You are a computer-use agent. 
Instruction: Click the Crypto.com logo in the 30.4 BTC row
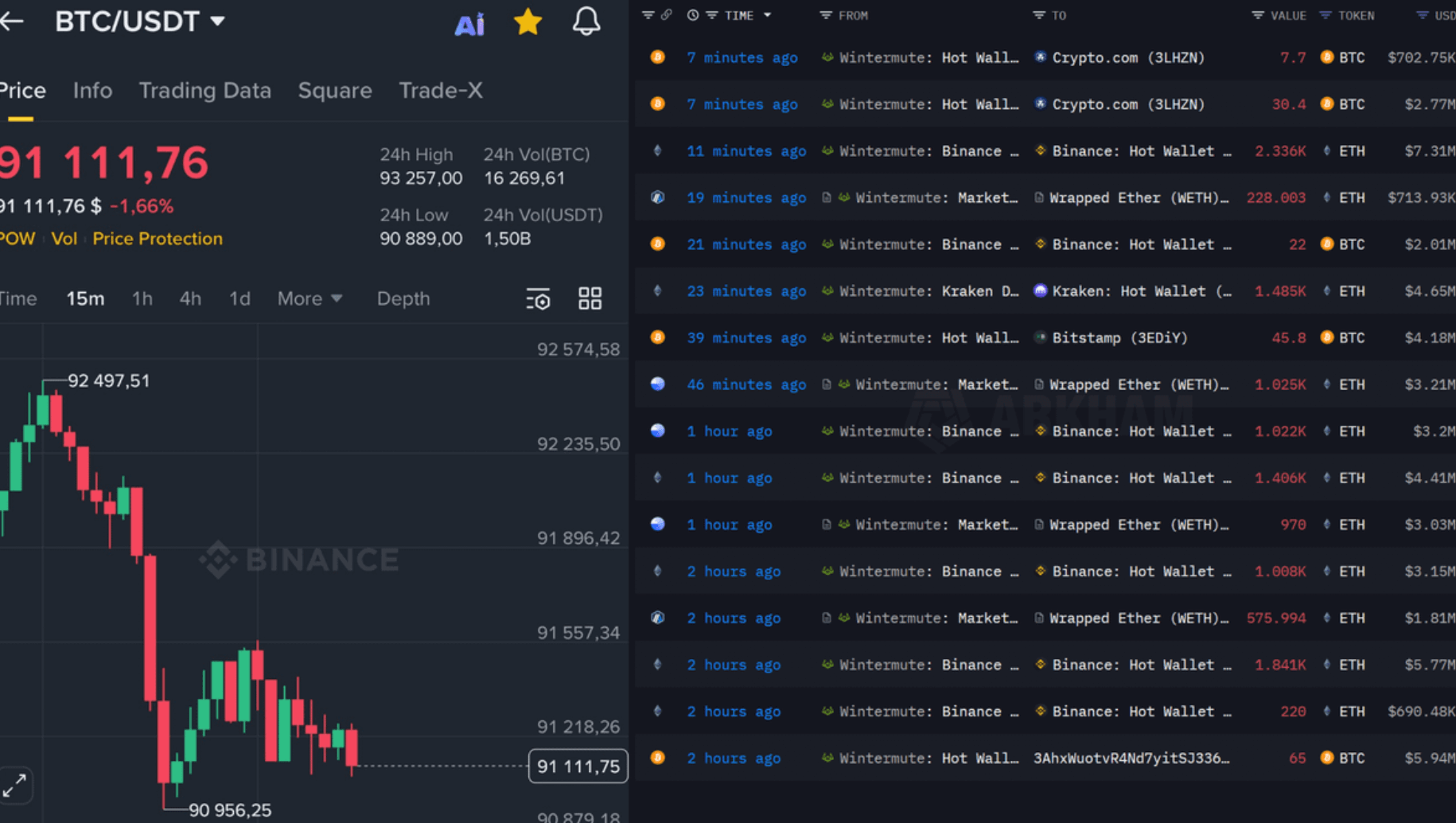(1040, 104)
